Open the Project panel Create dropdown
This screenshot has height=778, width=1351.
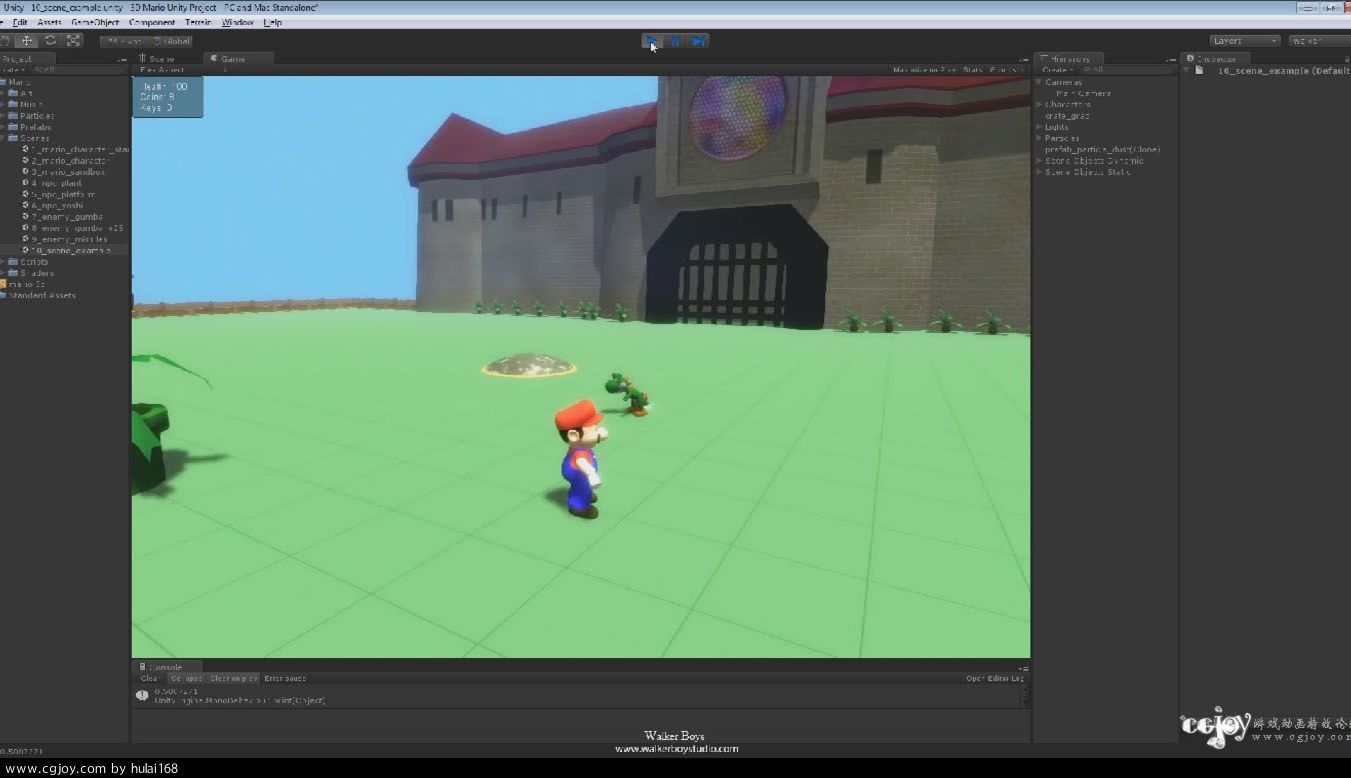pyautogui.click(x=12, y=70)
